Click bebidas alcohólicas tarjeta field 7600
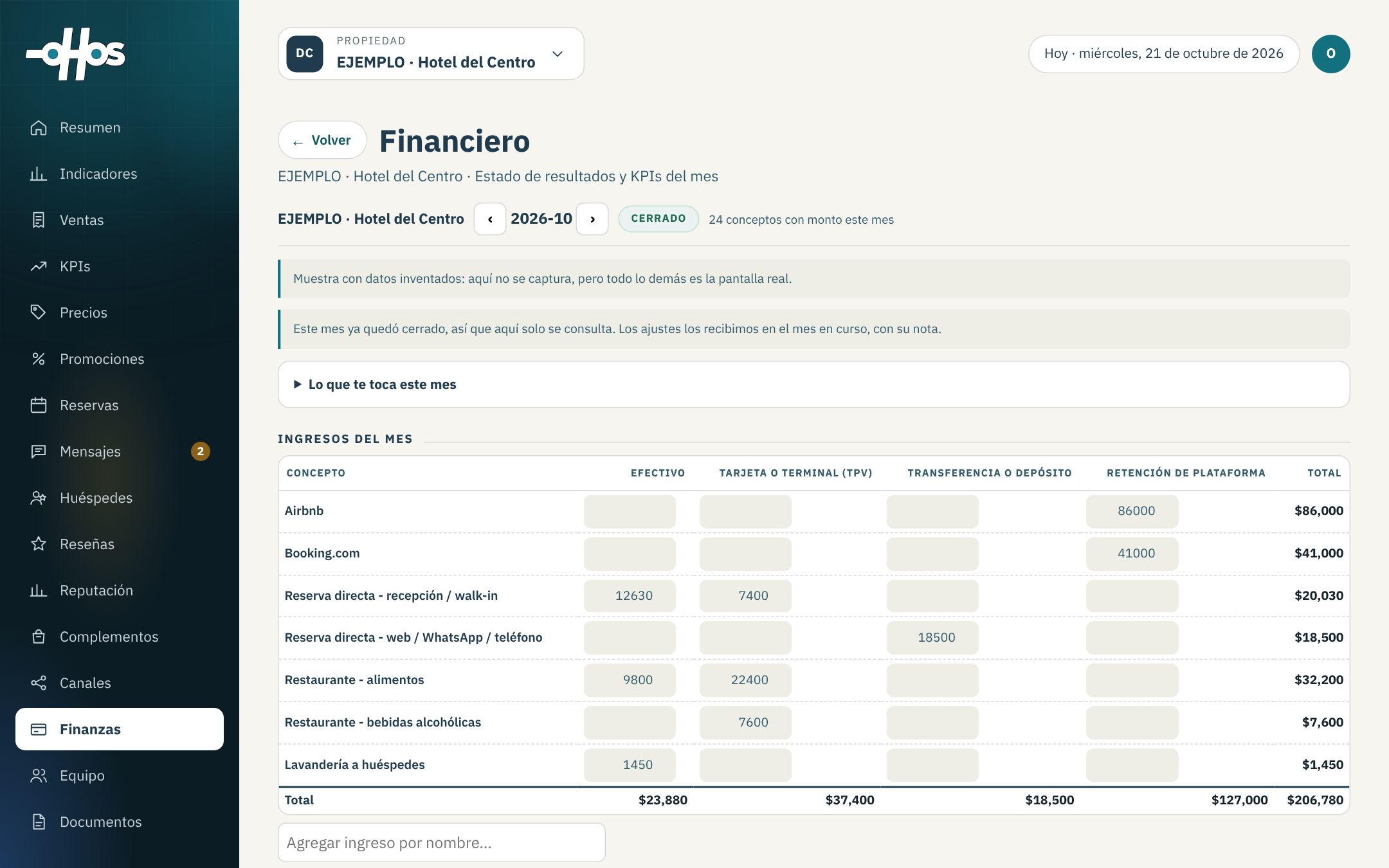The height and width of the screenshot is (868, 1389). 745,723
